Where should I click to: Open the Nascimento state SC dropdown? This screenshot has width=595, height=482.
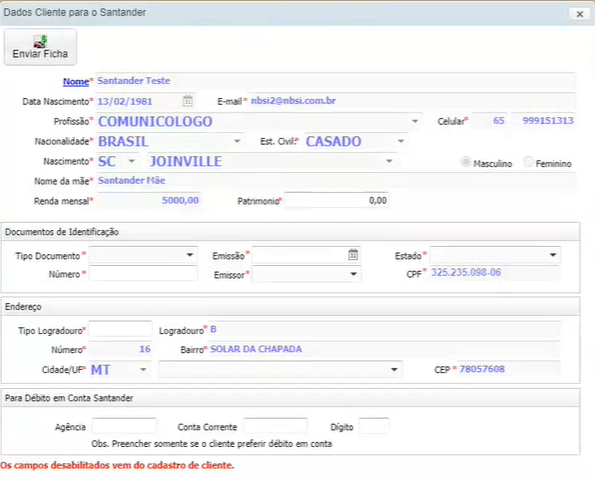[x=131, y=161]
